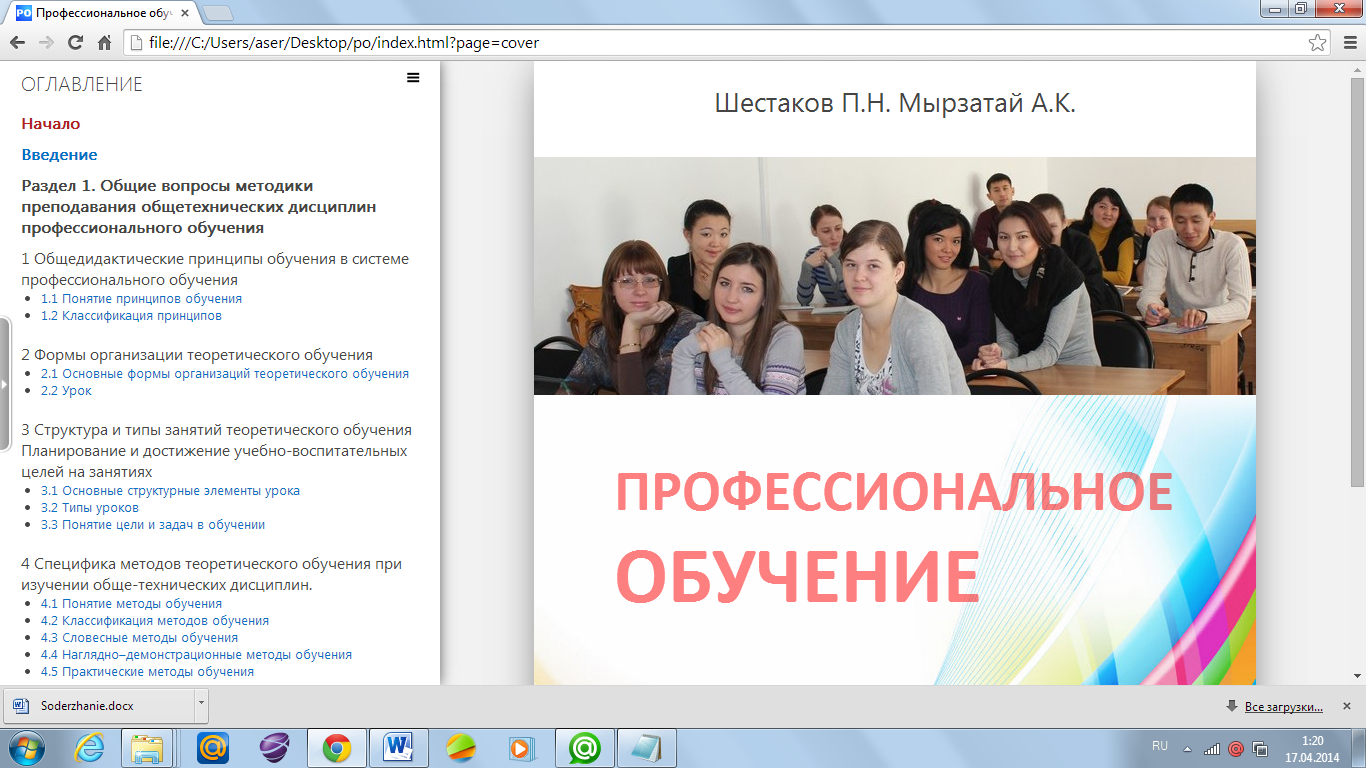Expand the left edge side panel handle

click(4, 384)
